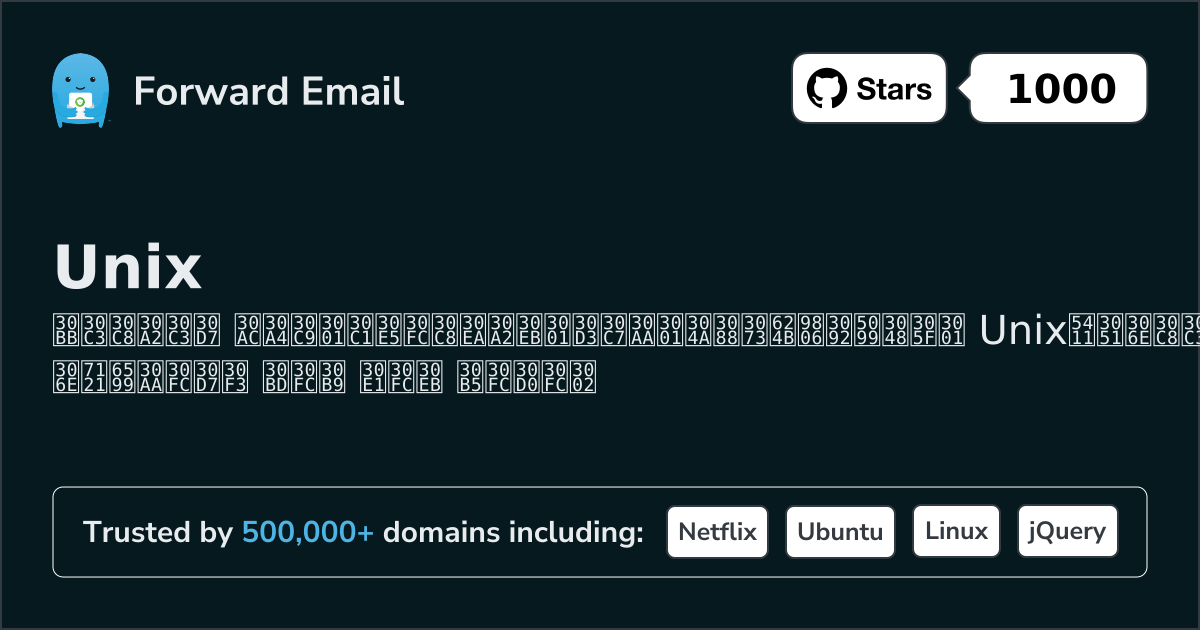Click the word Unix in the description line
1200x630 pixels.
tap(1024, 330)
